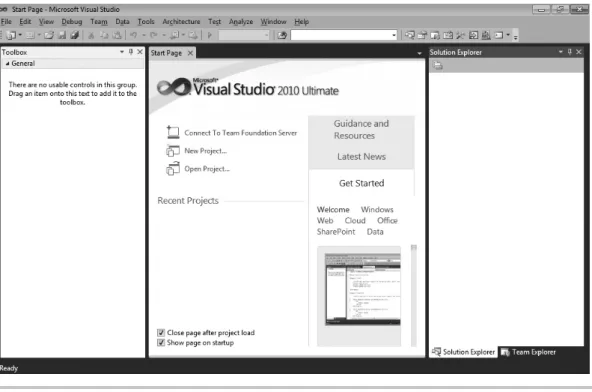The height and width of the screenshot is (392, 592).
Task: Open the Analyze menu
Action: coord(241,22)
